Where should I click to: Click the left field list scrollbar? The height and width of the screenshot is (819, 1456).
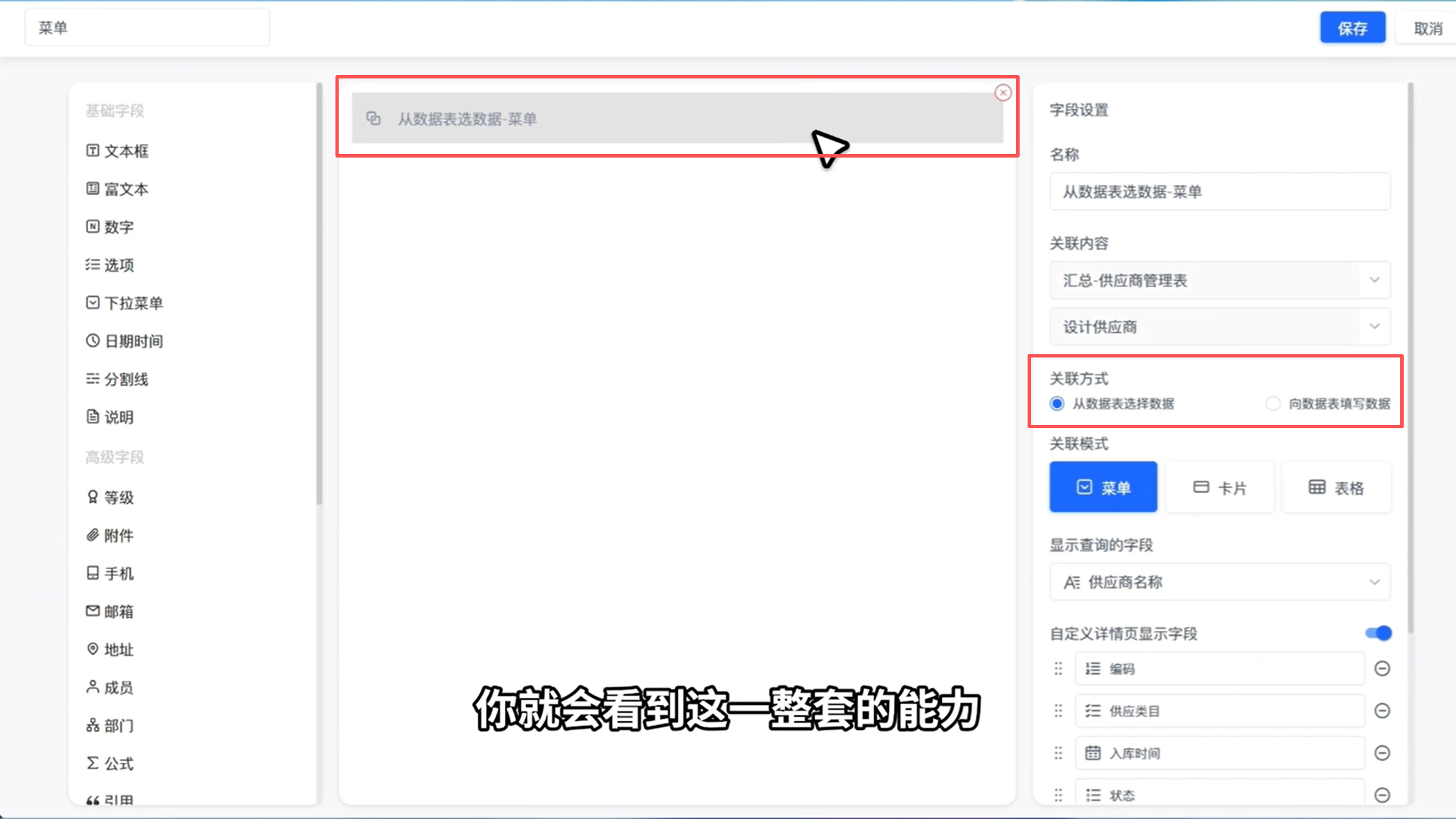tap(319, 293)
